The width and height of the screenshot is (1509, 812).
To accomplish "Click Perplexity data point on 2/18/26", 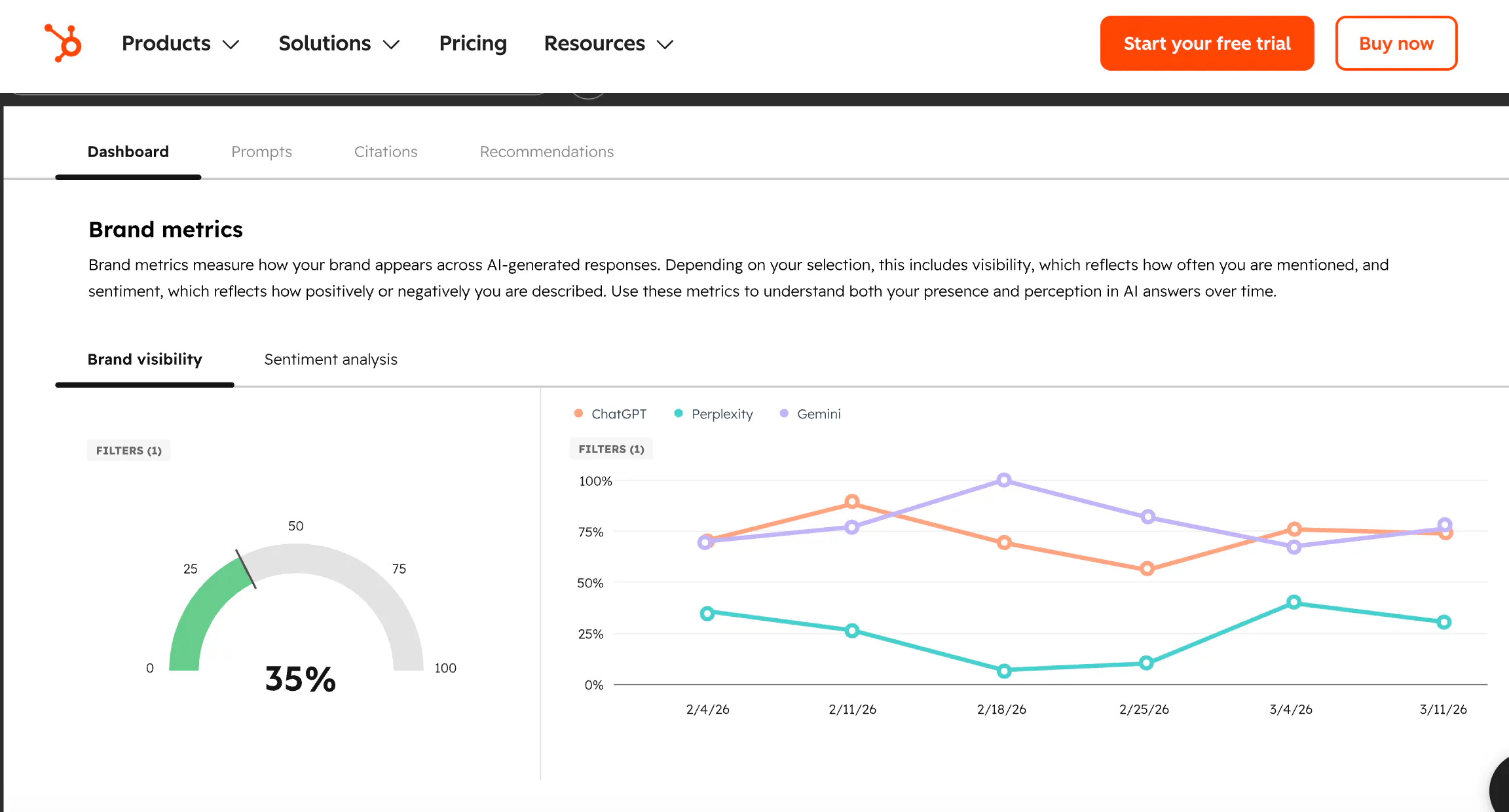I will point(1004,671).
